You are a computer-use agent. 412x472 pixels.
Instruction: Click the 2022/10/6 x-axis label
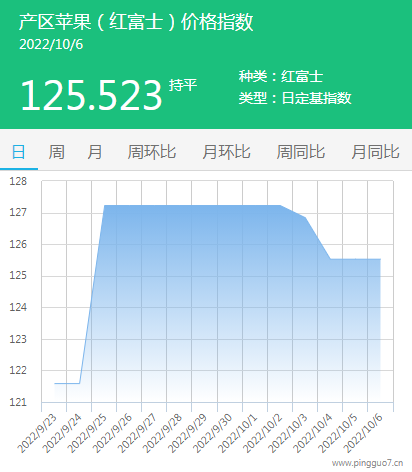click(x=363, y=433)
